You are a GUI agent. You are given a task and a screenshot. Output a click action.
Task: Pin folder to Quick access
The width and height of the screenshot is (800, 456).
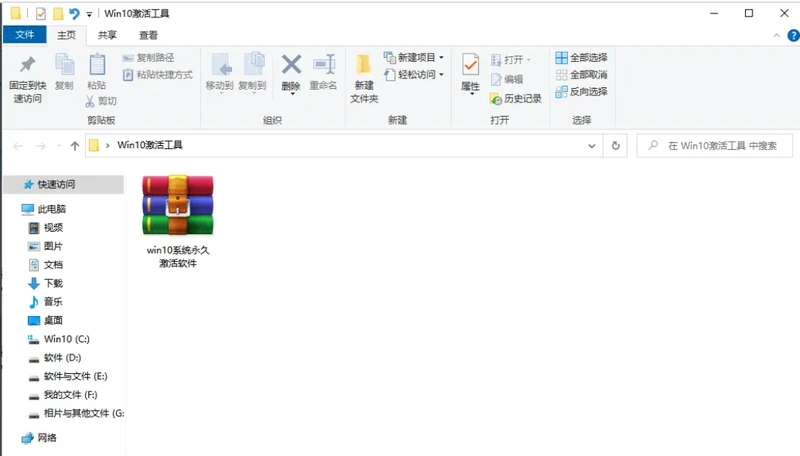pyautogui.click(x=28, y=79)
